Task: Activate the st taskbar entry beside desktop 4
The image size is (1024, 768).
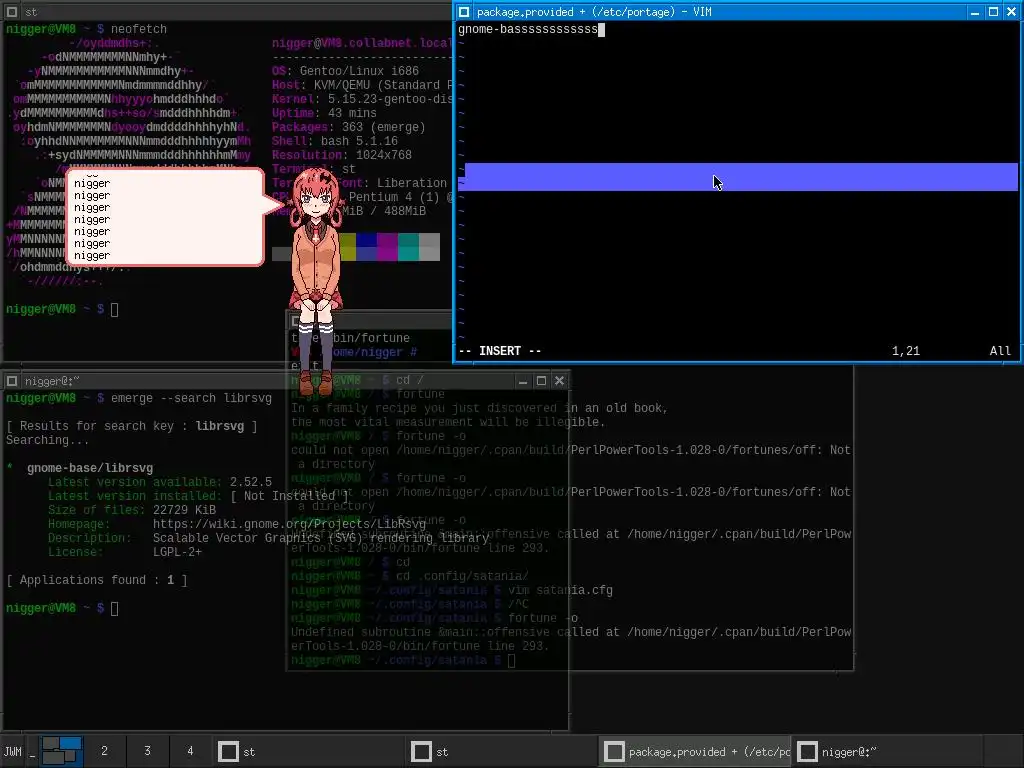Action: (x=310, y=752)
